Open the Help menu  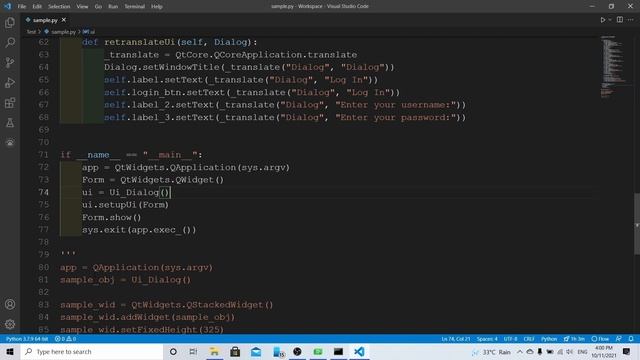pyautogui.click(x=157, y=7)
